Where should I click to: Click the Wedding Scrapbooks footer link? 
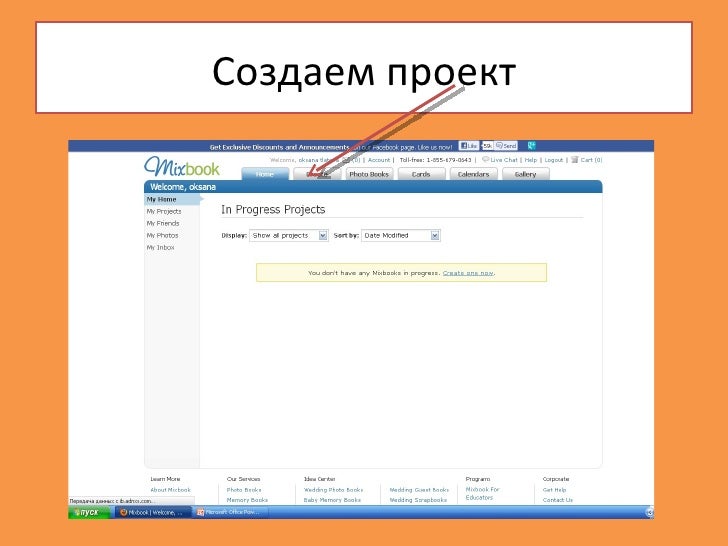tap(418, 500)
